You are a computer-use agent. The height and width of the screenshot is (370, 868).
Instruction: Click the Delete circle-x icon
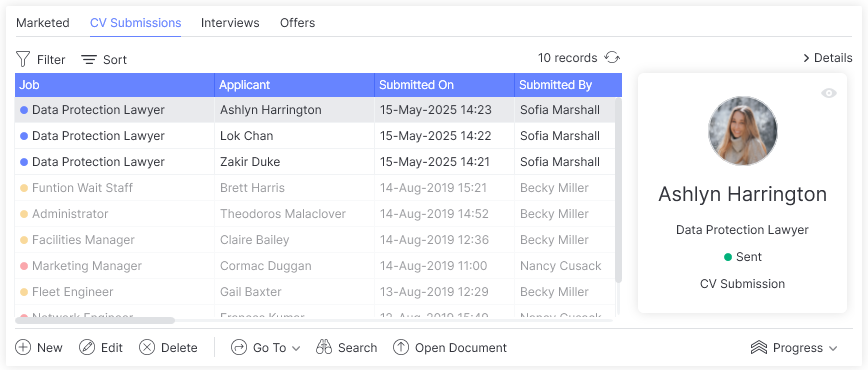[x=147, y=347]
